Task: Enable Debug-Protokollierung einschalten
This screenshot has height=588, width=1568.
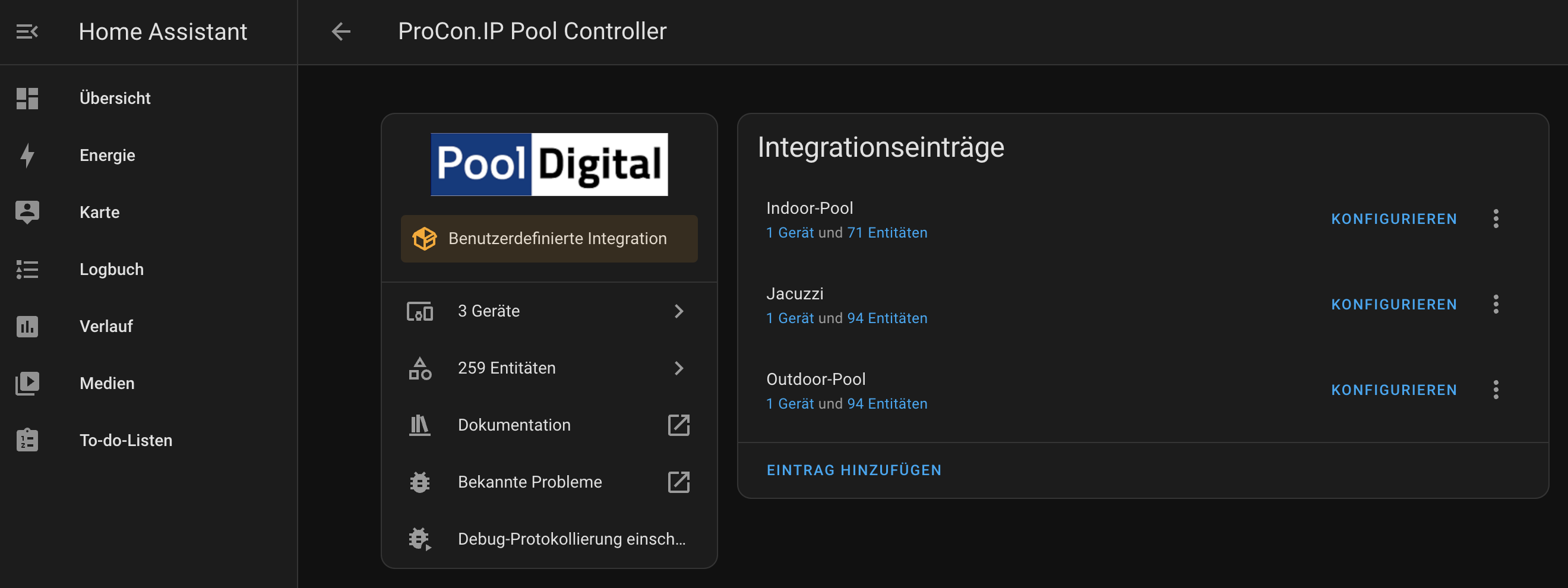Action: (549, 539)
